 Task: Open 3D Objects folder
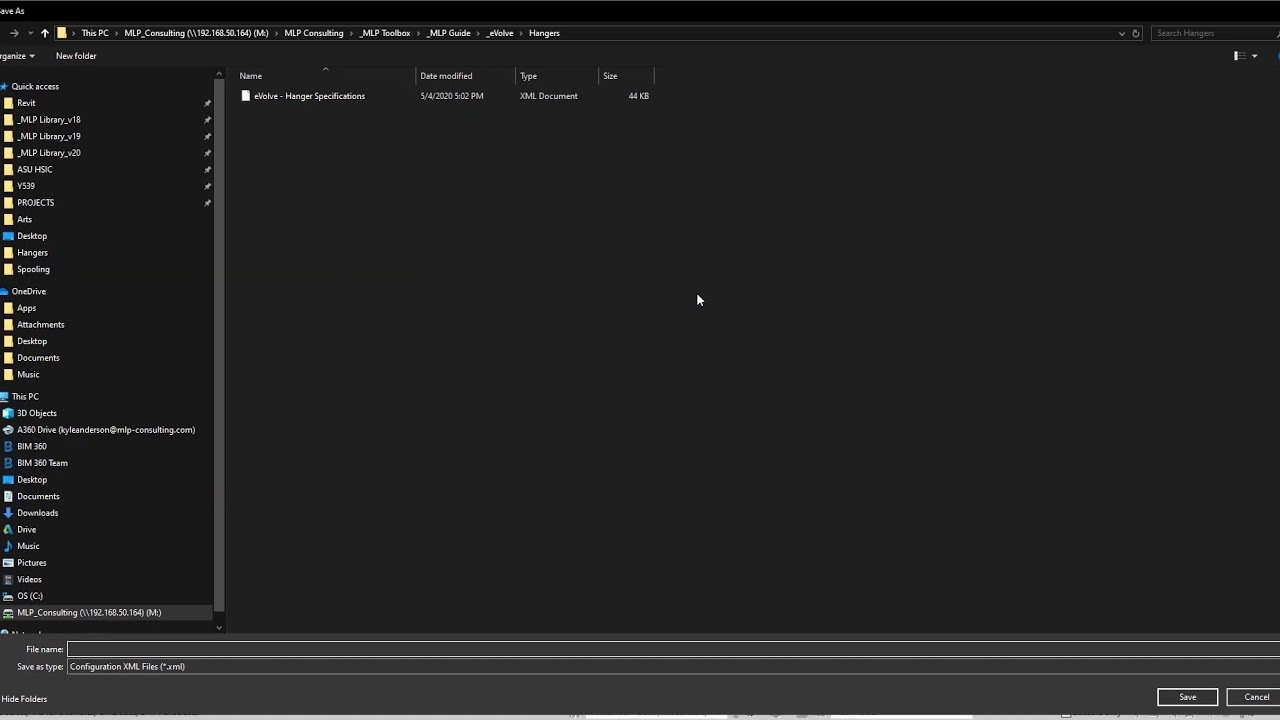pyautogui.click(x=36, y=413)
